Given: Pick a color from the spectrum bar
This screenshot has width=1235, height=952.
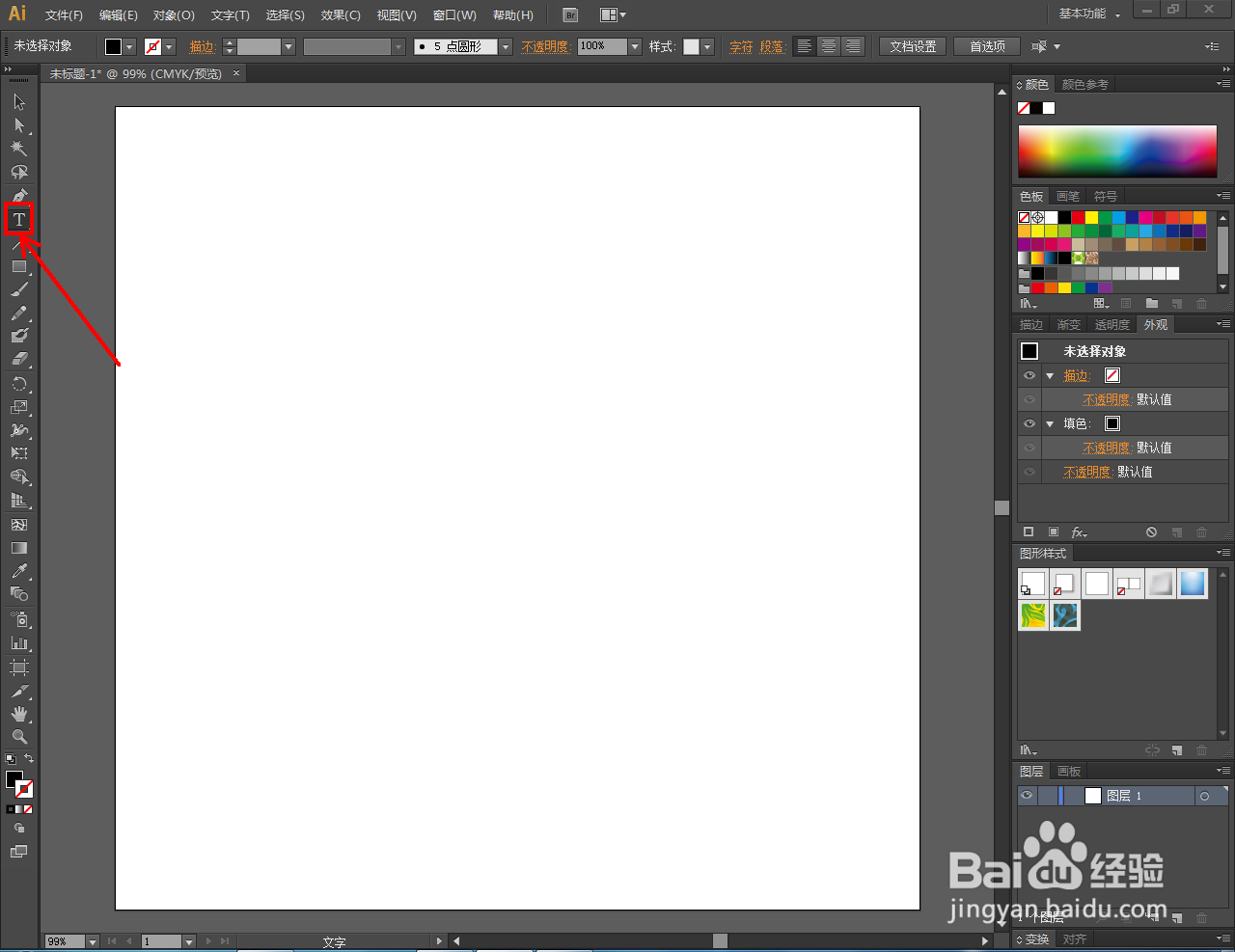Looking at the screenshot, I should (1117, 151).
